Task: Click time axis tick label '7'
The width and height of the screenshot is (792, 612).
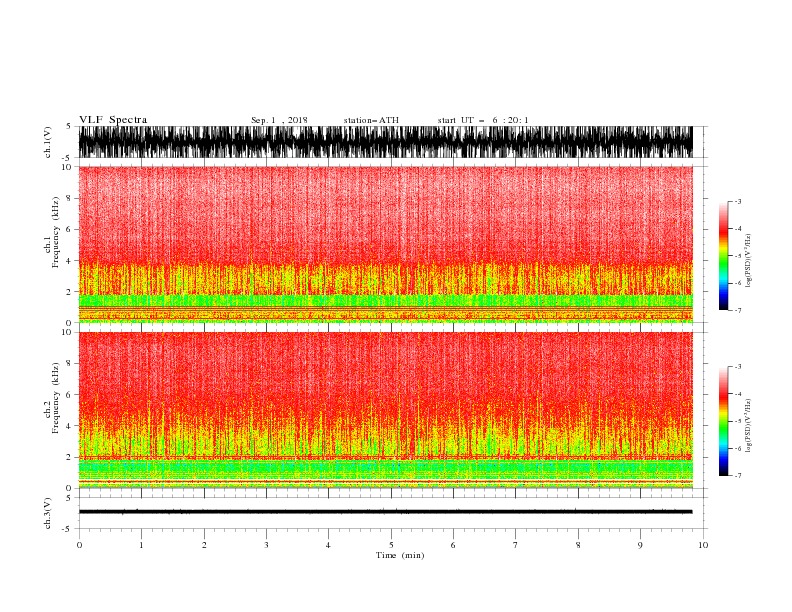Action: tap(516, 545)
